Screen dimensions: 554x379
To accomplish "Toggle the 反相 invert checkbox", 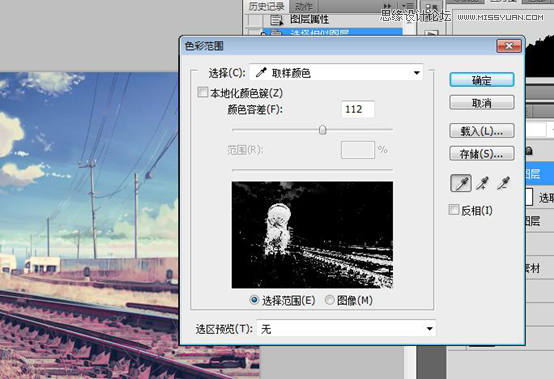I will [454, 209].
